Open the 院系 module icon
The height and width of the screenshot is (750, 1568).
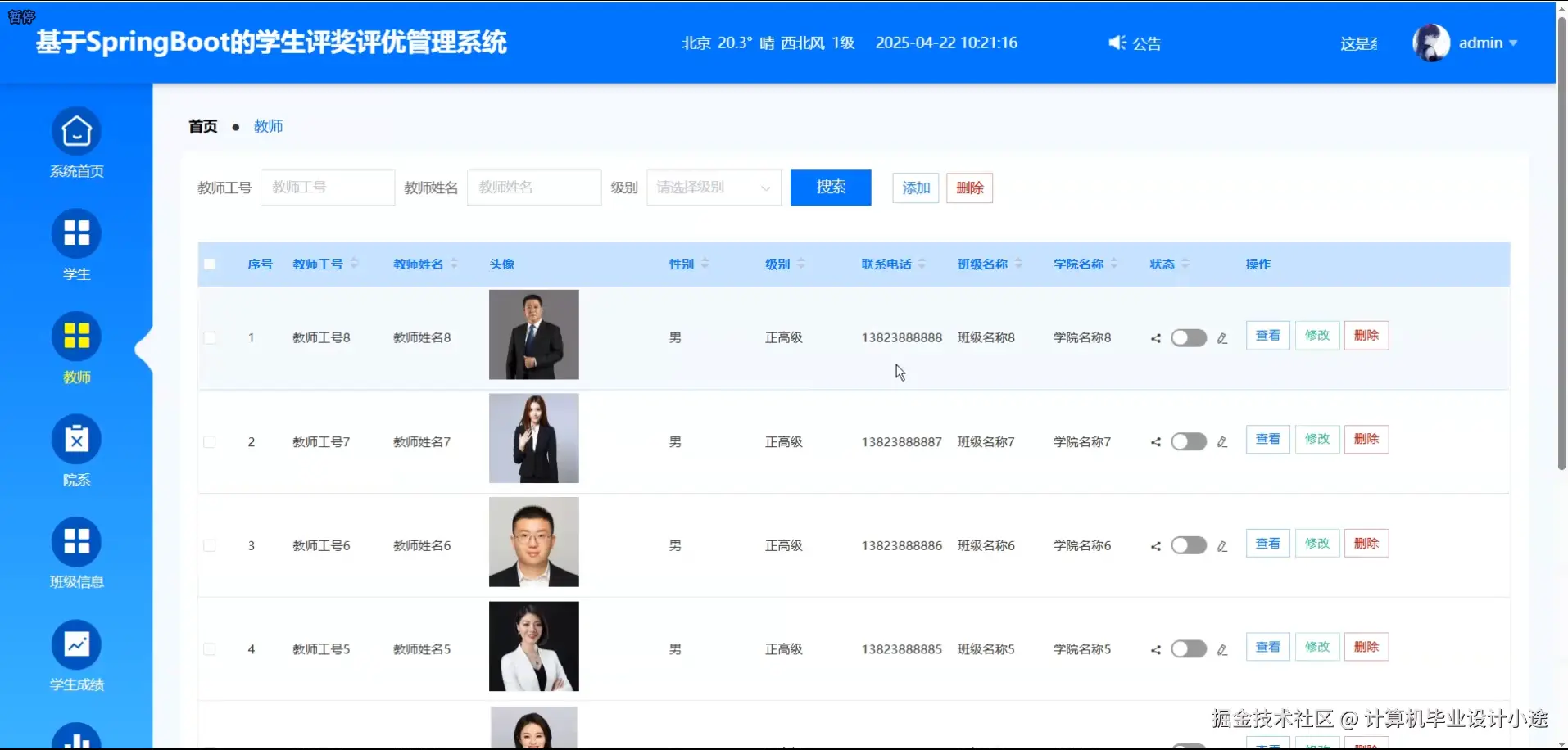pyautogui.click(x=76, y=439)
